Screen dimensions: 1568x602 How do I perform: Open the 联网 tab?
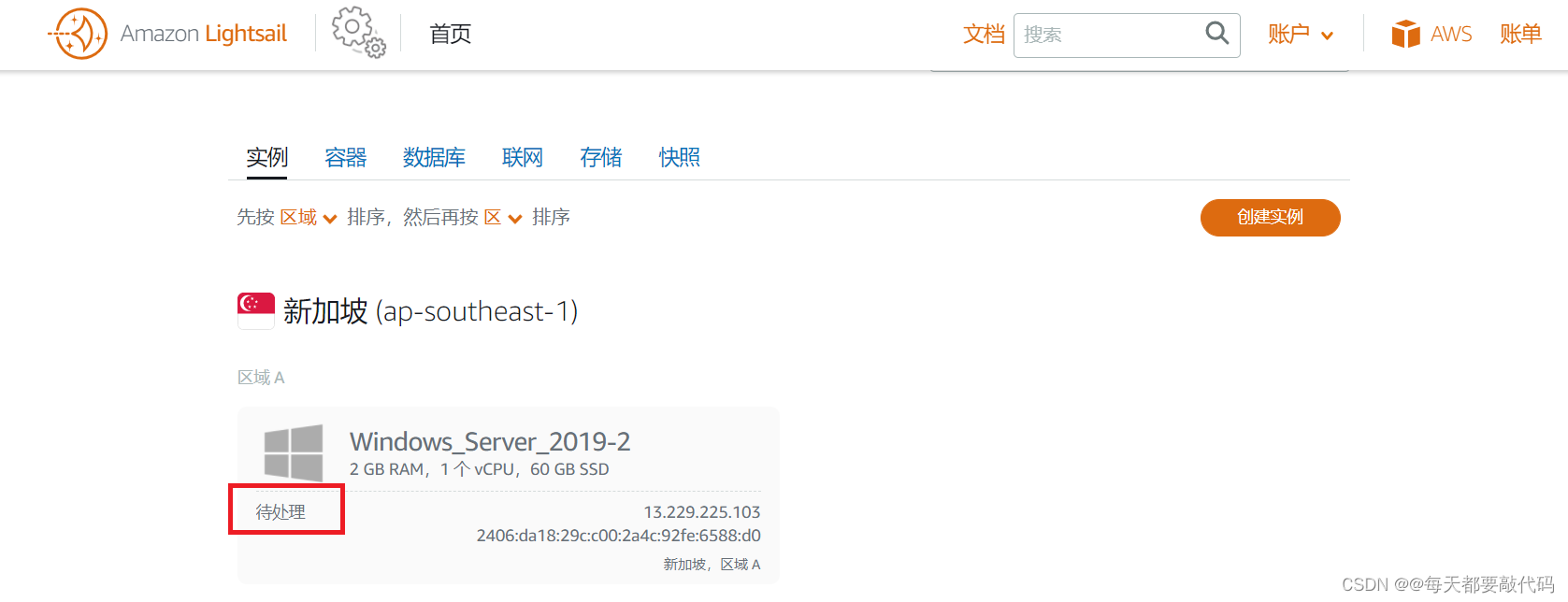pos(522,157)
